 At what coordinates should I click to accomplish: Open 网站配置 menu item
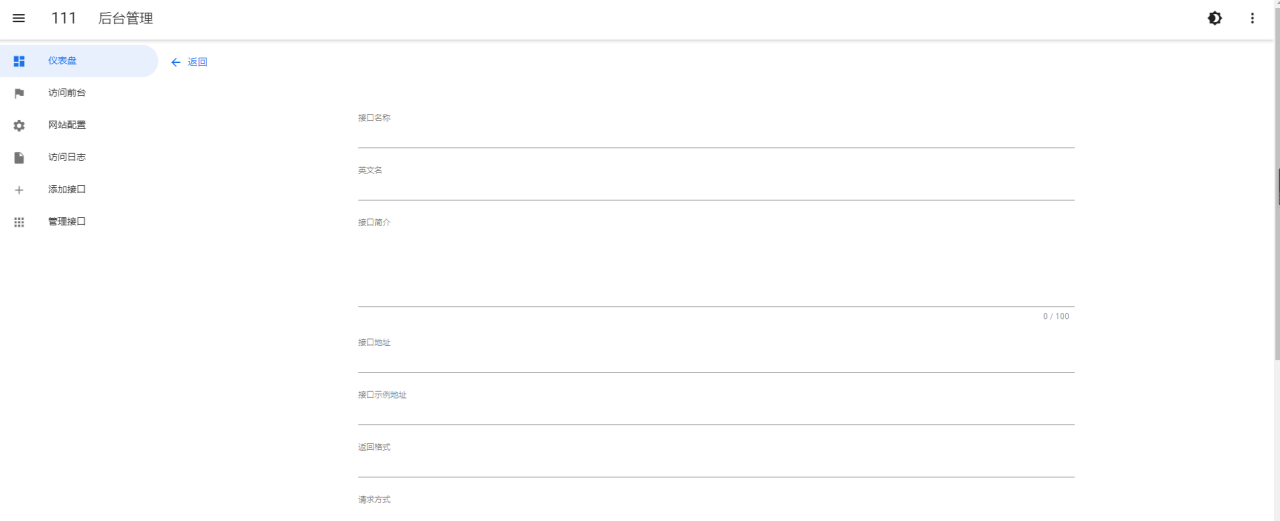pyautogui.click(x=79, y=125)
